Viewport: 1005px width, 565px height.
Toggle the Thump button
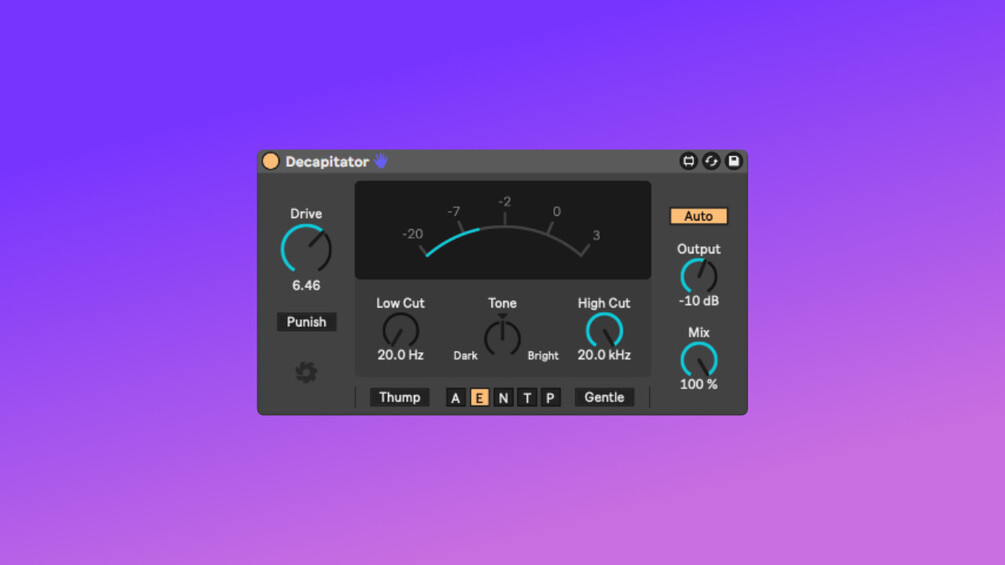pos(399,397)
